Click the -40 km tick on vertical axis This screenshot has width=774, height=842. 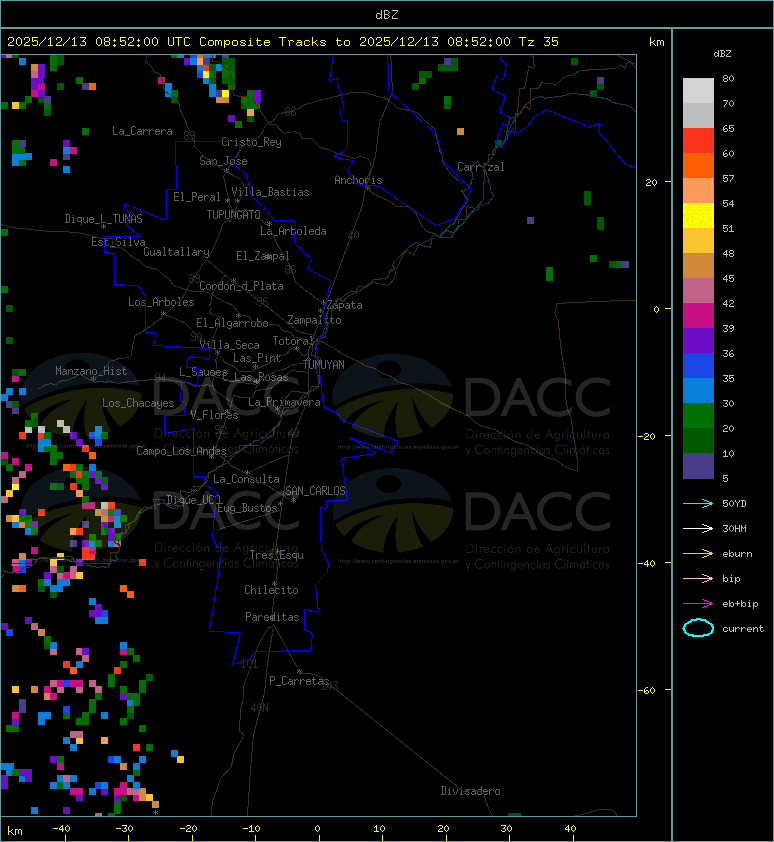[647, 563]
